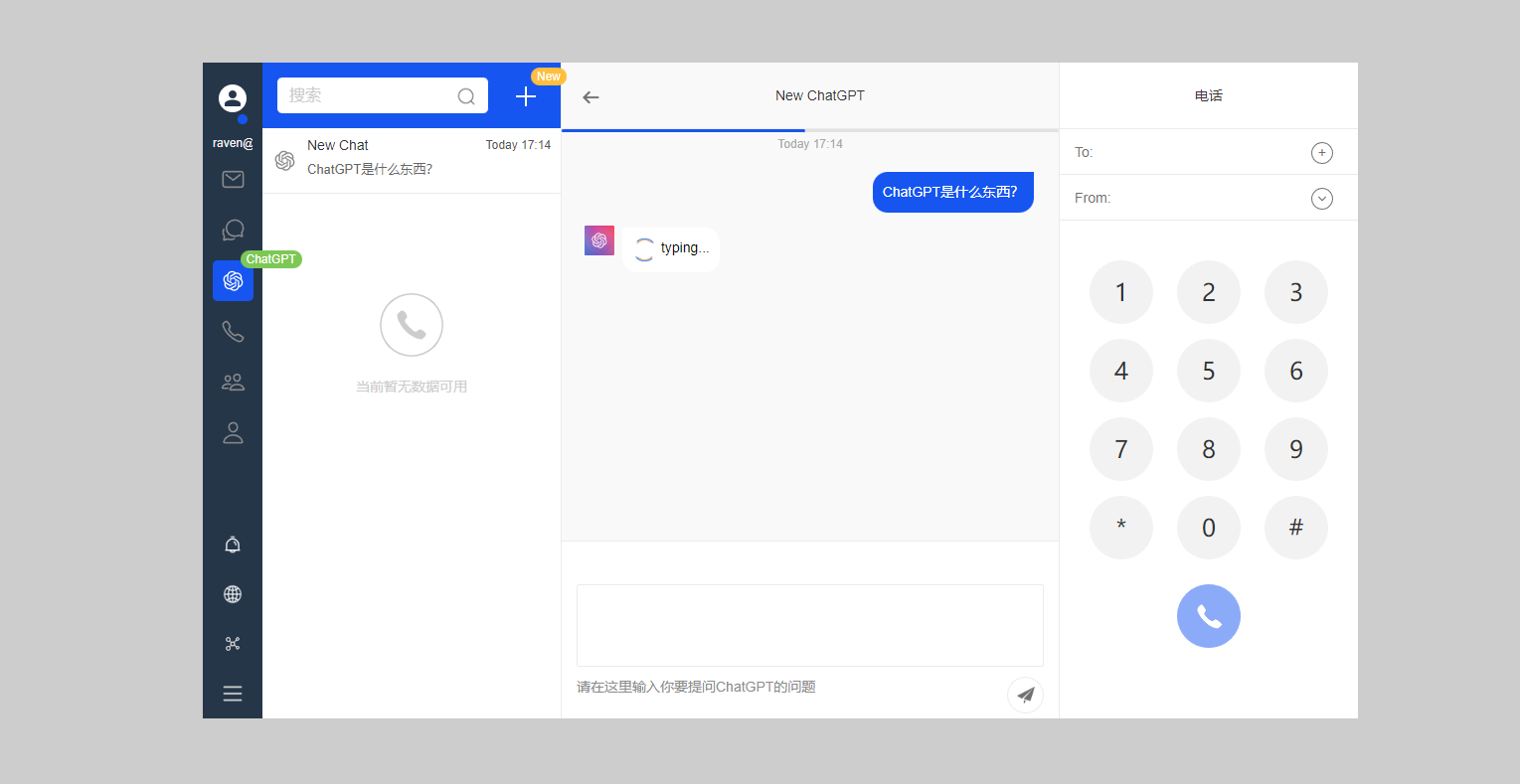Click the ChatGPT avatar in conversation
The image size is (1520, 784).
[599, 240]
